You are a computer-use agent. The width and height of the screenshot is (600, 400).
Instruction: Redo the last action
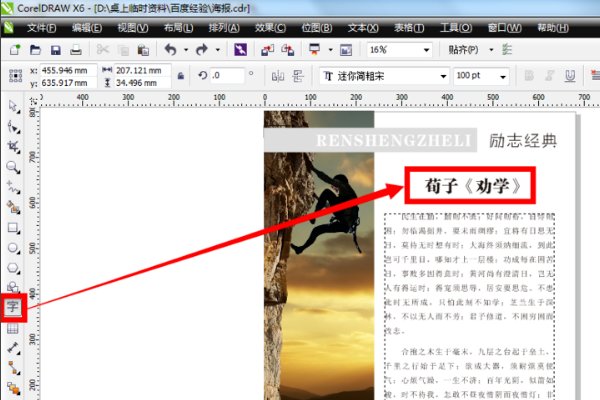(202, 49)
